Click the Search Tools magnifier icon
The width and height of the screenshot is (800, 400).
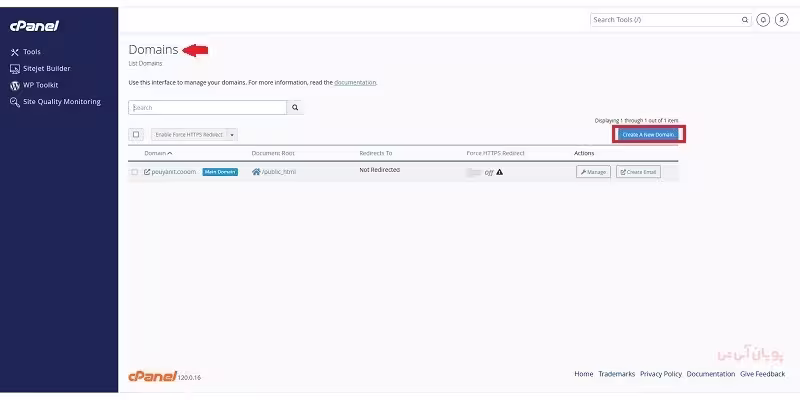[x=745, y=20]
